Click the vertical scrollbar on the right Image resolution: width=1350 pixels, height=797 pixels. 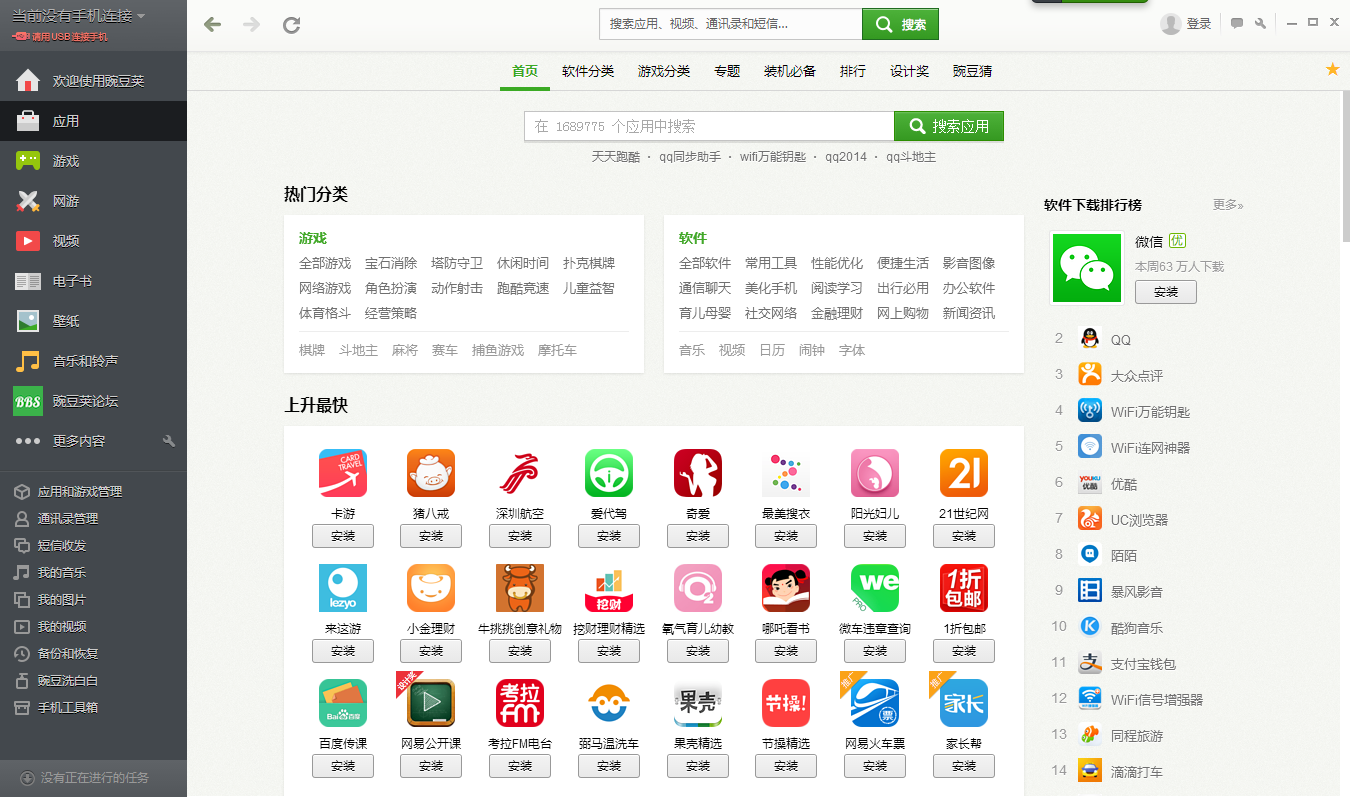(x=1345, y=165)
